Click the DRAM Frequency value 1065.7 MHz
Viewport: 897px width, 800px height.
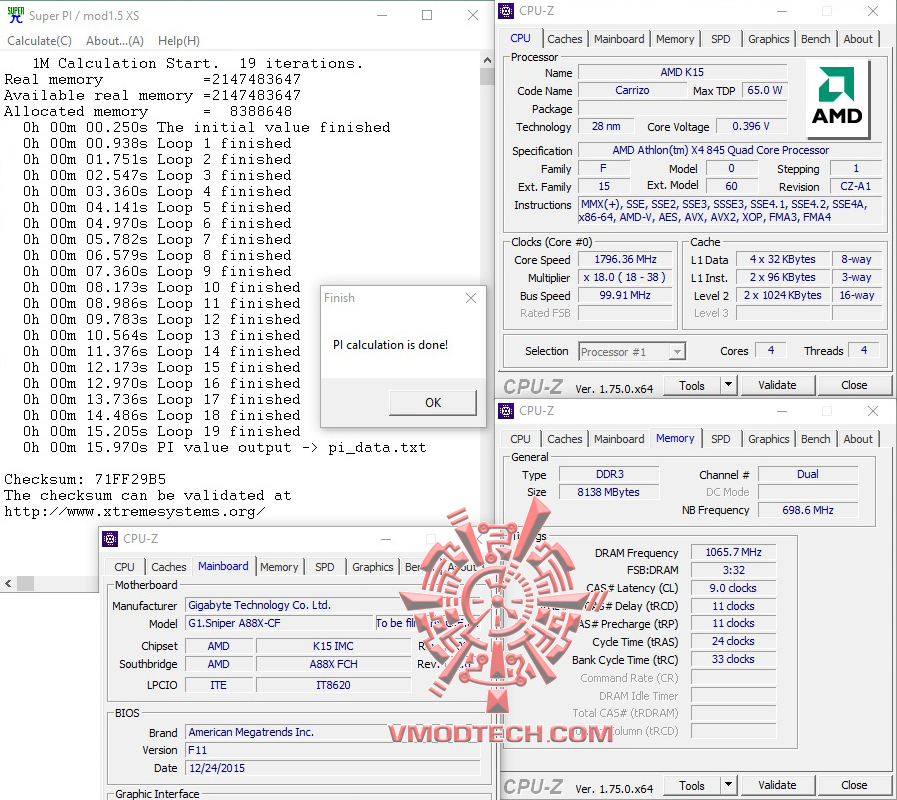tap(733, 552)
